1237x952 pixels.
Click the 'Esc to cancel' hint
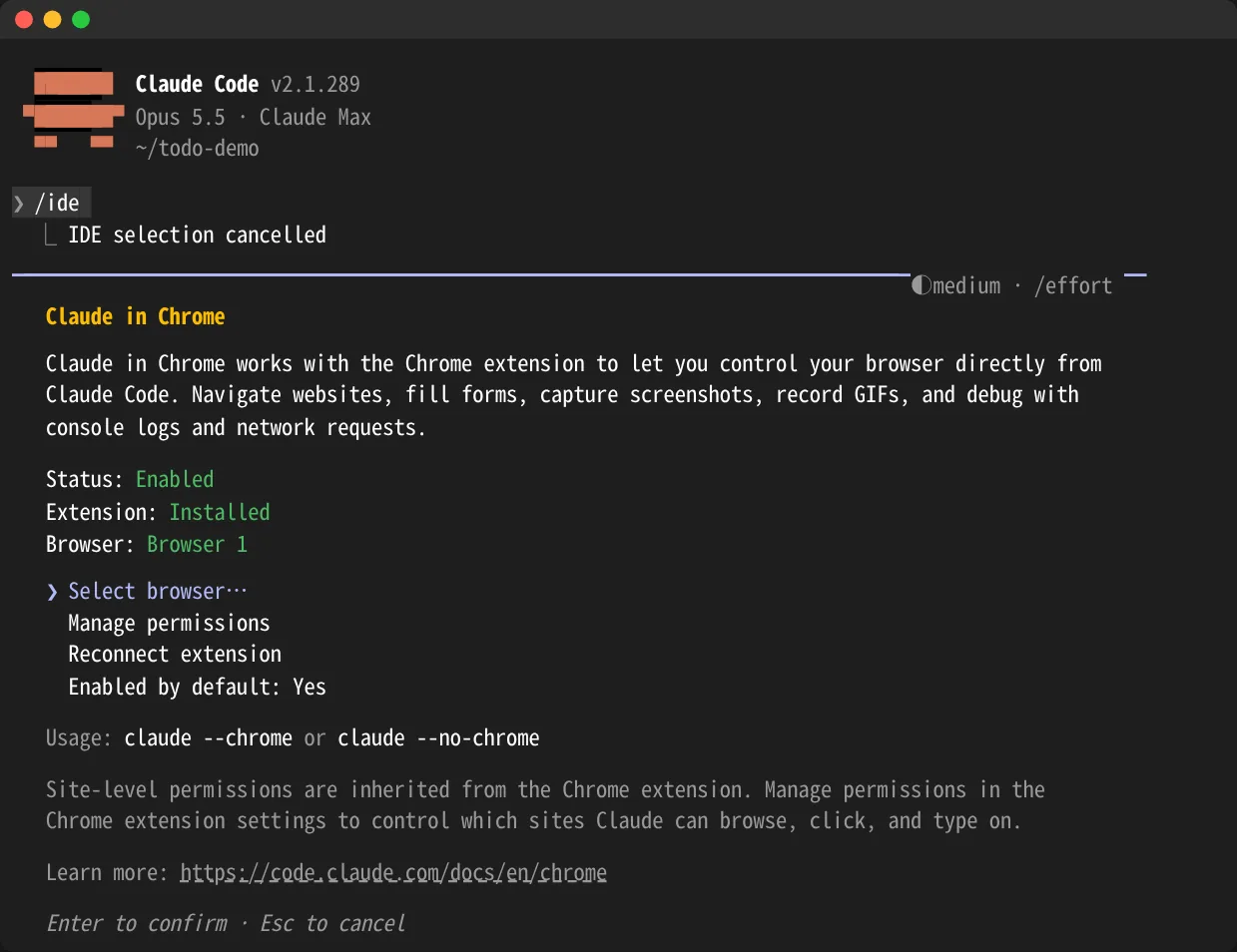coord(332,923)
